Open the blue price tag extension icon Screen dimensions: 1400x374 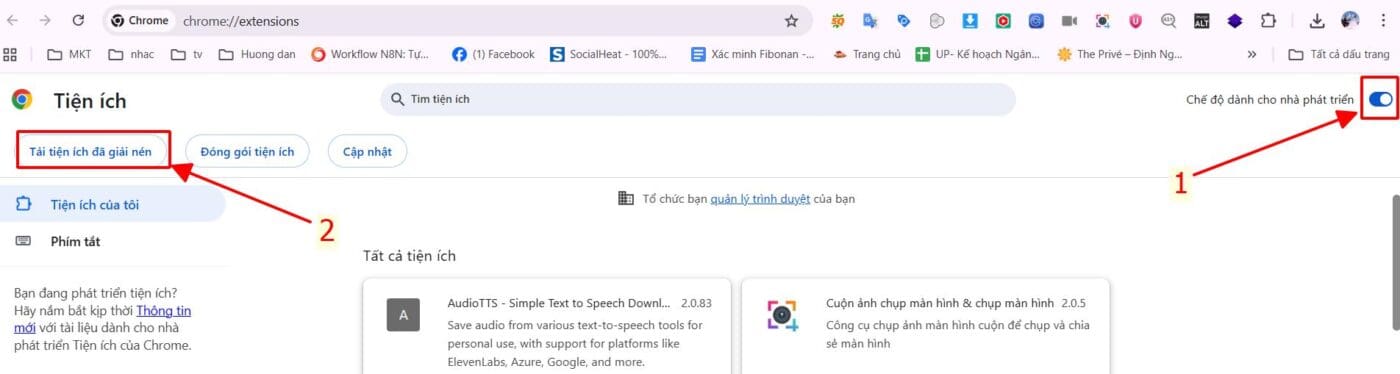click(903, 20)
